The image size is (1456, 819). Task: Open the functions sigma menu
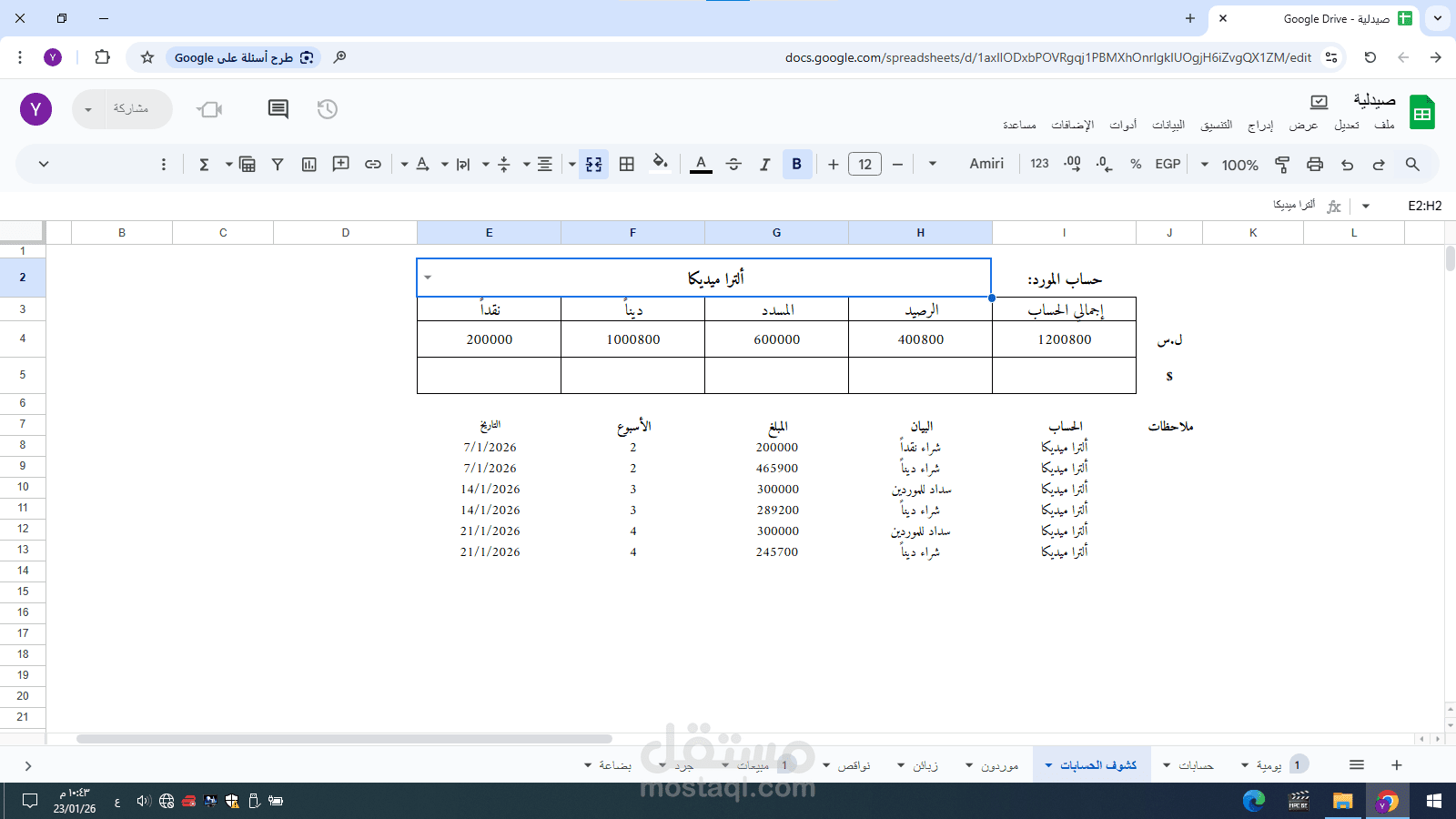click(204, 165)
